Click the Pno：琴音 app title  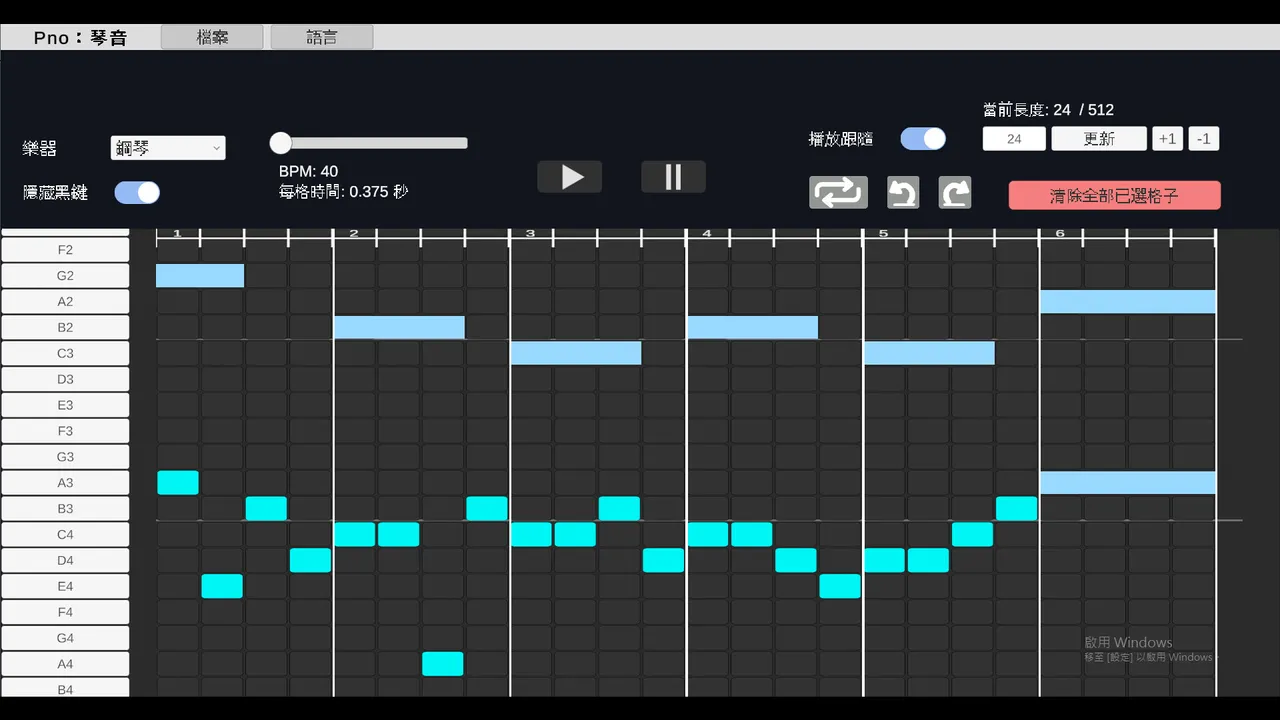(x=80, y=38)
